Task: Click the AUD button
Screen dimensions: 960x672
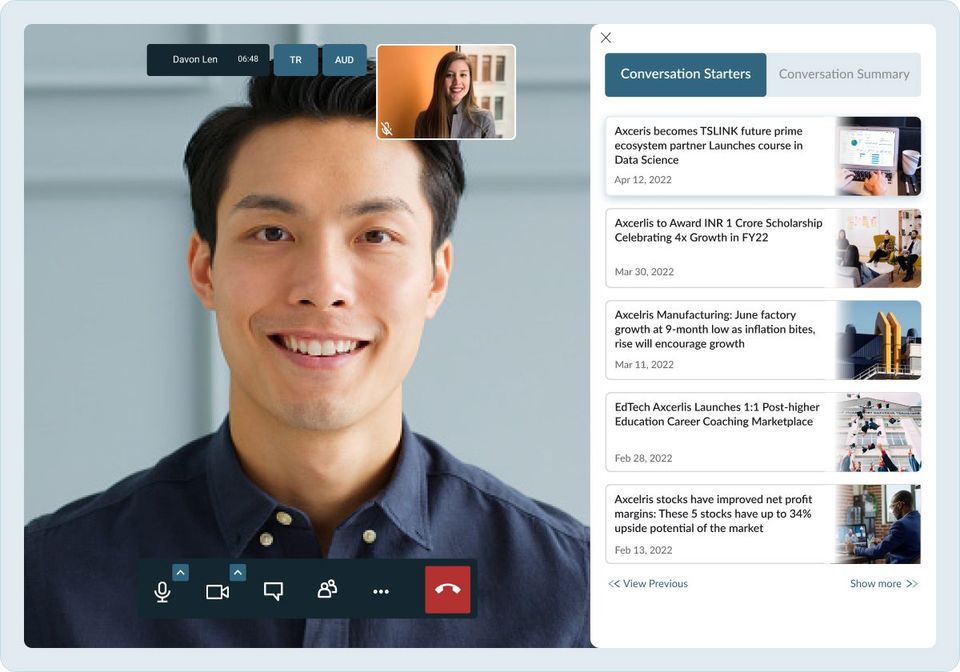Action: click(x=344, y=60)
